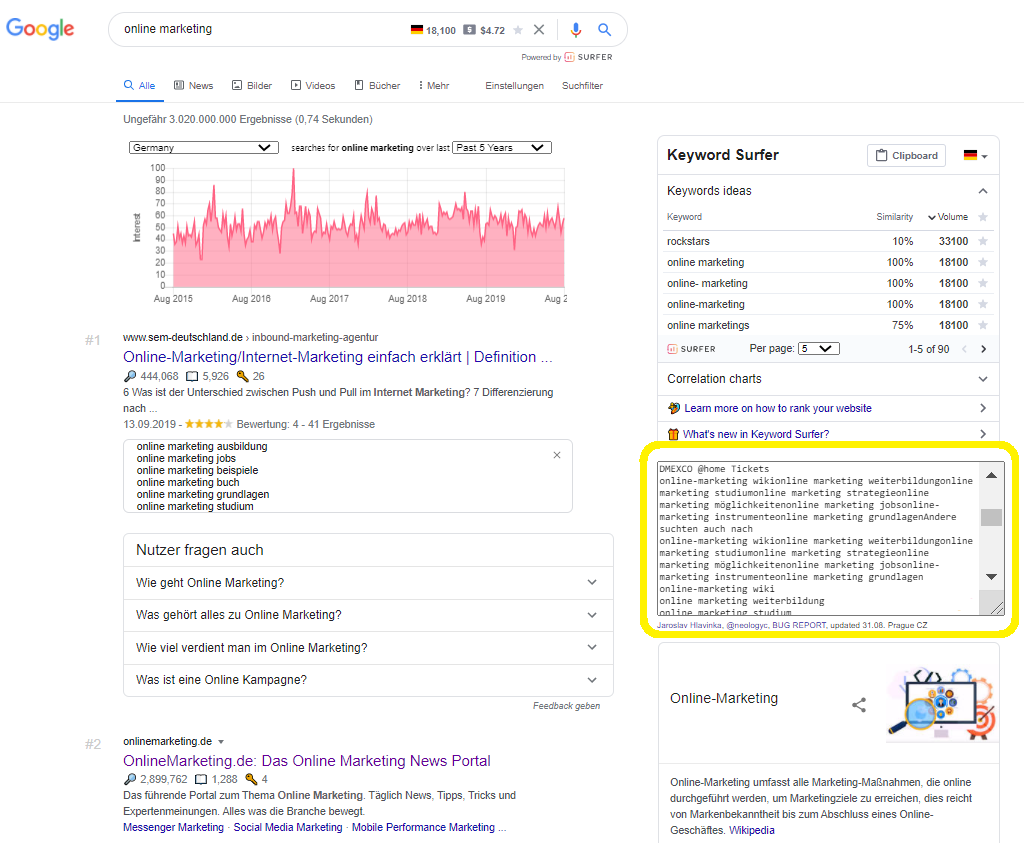Click traffic icon of first result
The width and height of the screenshot is (1024, 843).
pos(130,376)
